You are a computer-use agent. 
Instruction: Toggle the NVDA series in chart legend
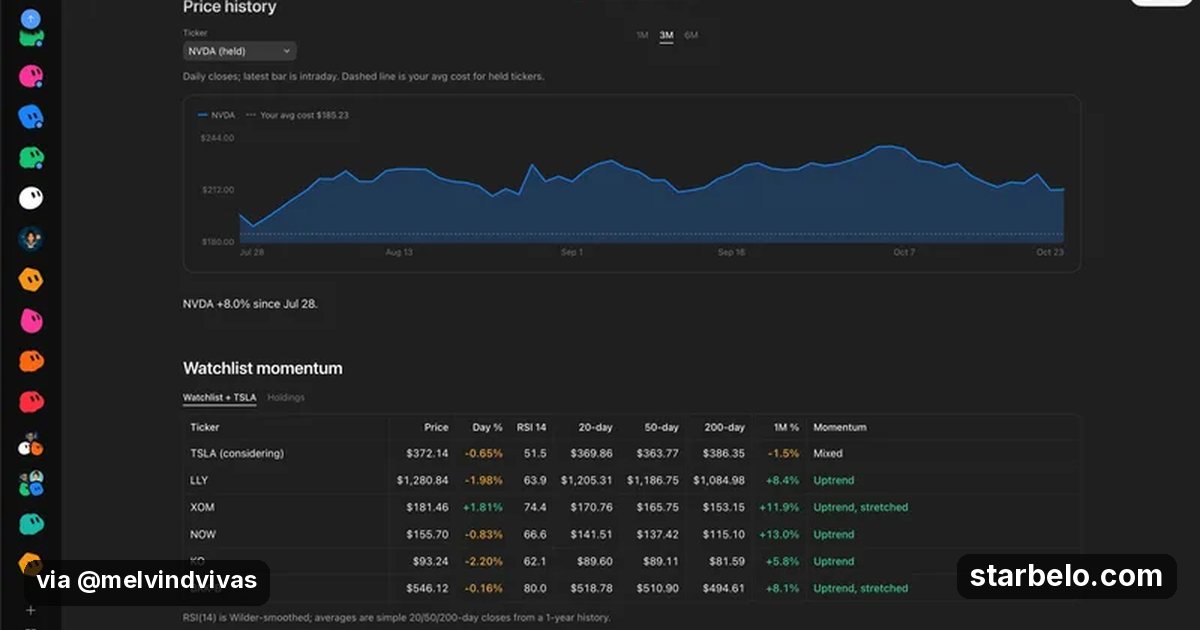point(217,115)
